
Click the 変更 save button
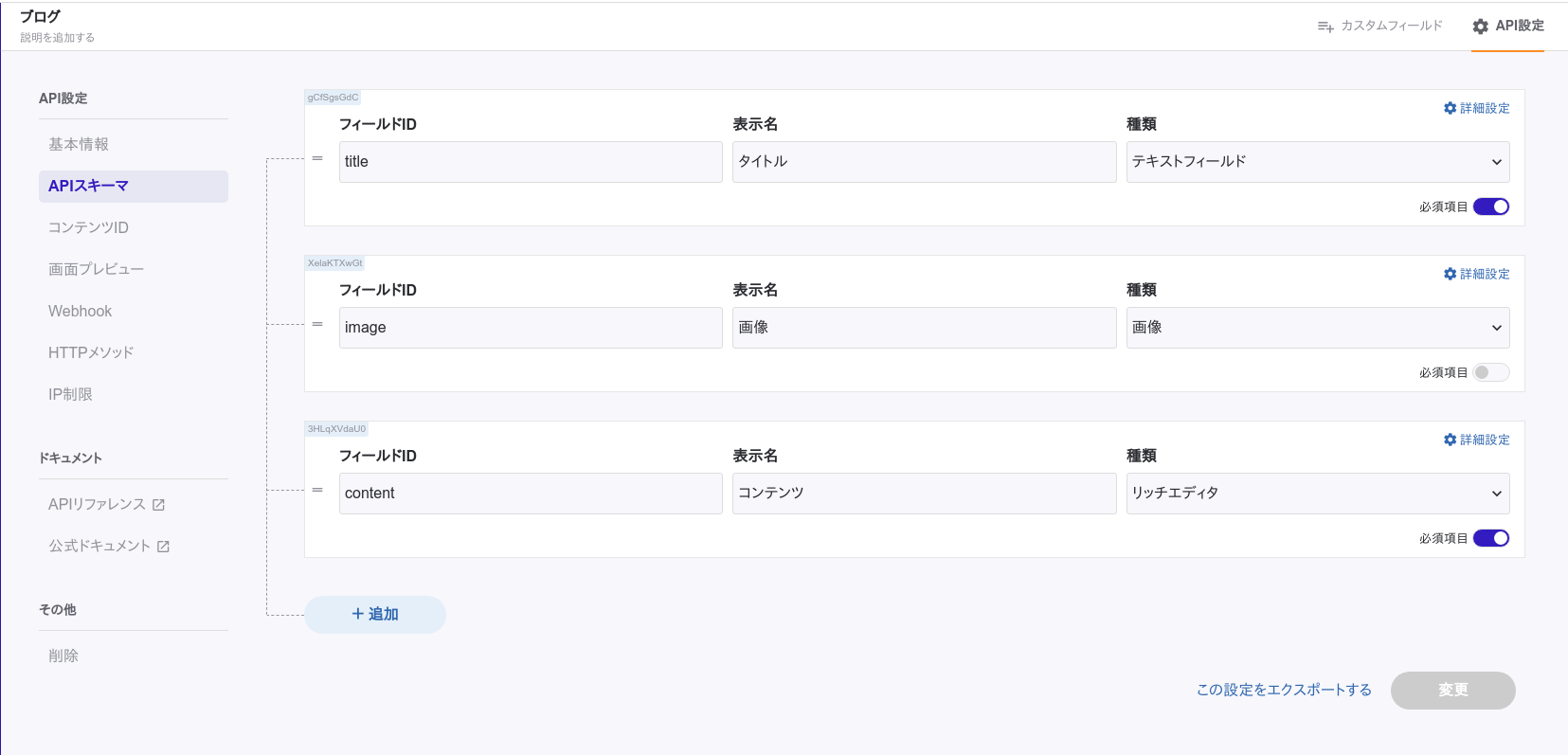(x=1453, y=691)
